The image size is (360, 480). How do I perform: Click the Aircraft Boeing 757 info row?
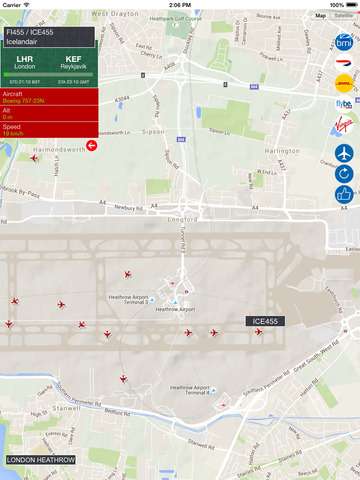(49, 97)
